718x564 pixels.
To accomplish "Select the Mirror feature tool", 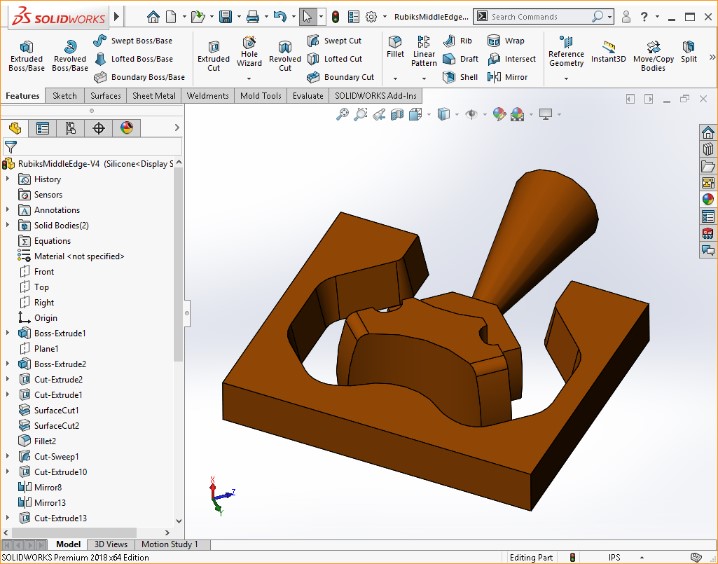I will point(507,77).
